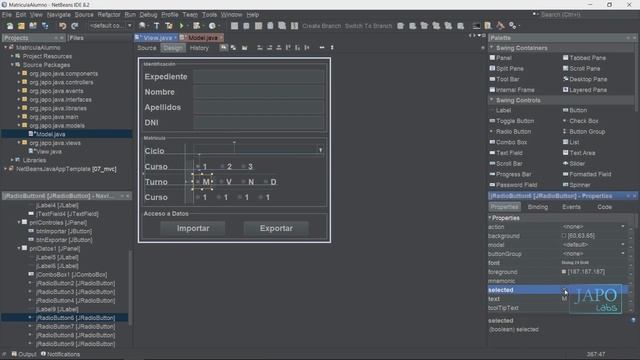Click the Debug Project toolbar icon
The width and height of the screenshot is (640, 360).
coord(197,26)
